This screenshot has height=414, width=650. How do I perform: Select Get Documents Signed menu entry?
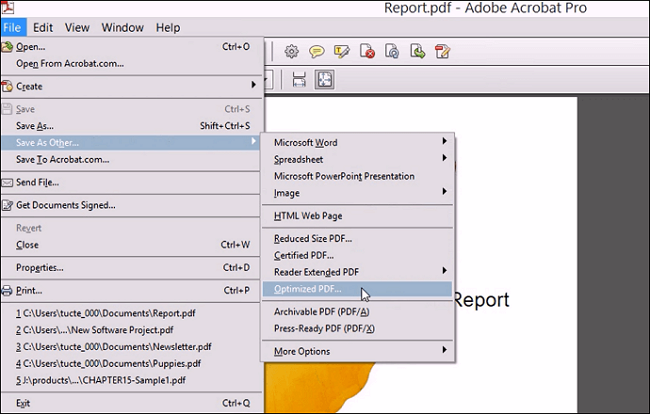(x=65, y=205)
